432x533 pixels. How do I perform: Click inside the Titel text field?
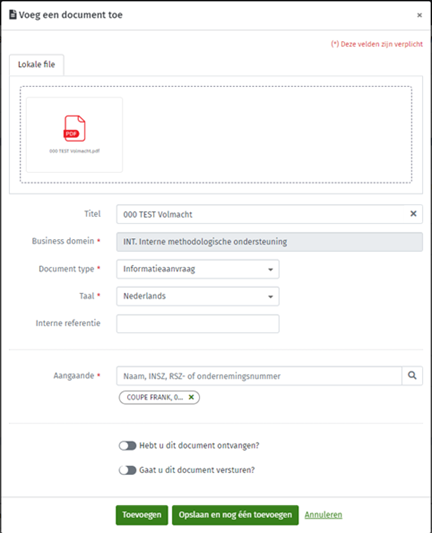click(x=262, y=214)
